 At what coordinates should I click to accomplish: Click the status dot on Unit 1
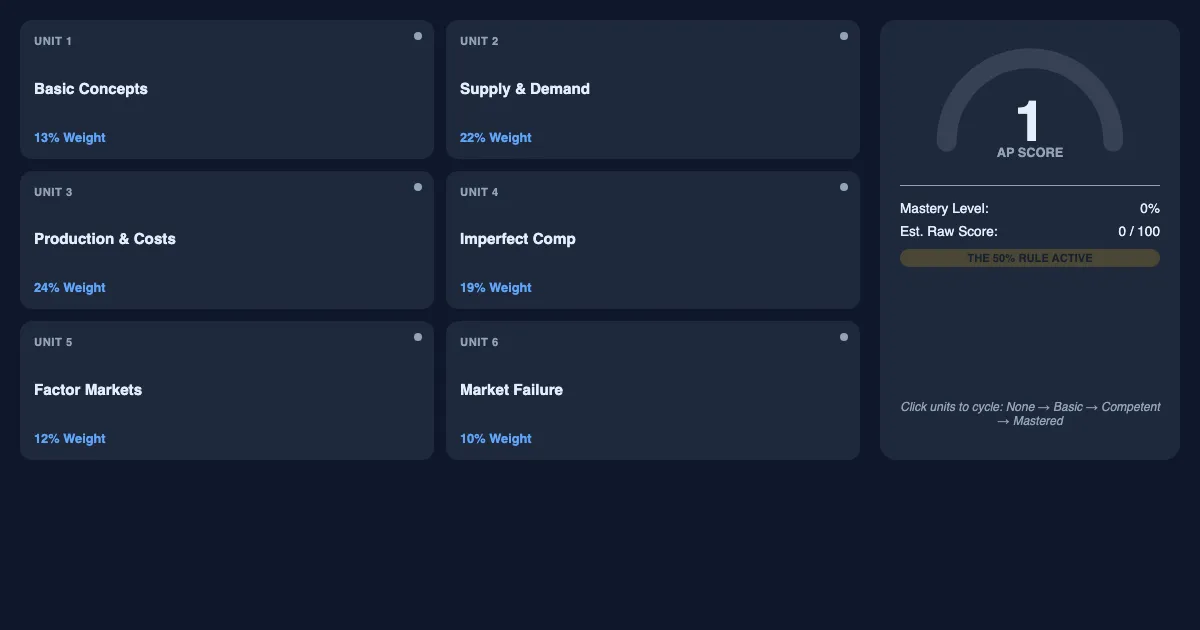[x=418, y=36]
